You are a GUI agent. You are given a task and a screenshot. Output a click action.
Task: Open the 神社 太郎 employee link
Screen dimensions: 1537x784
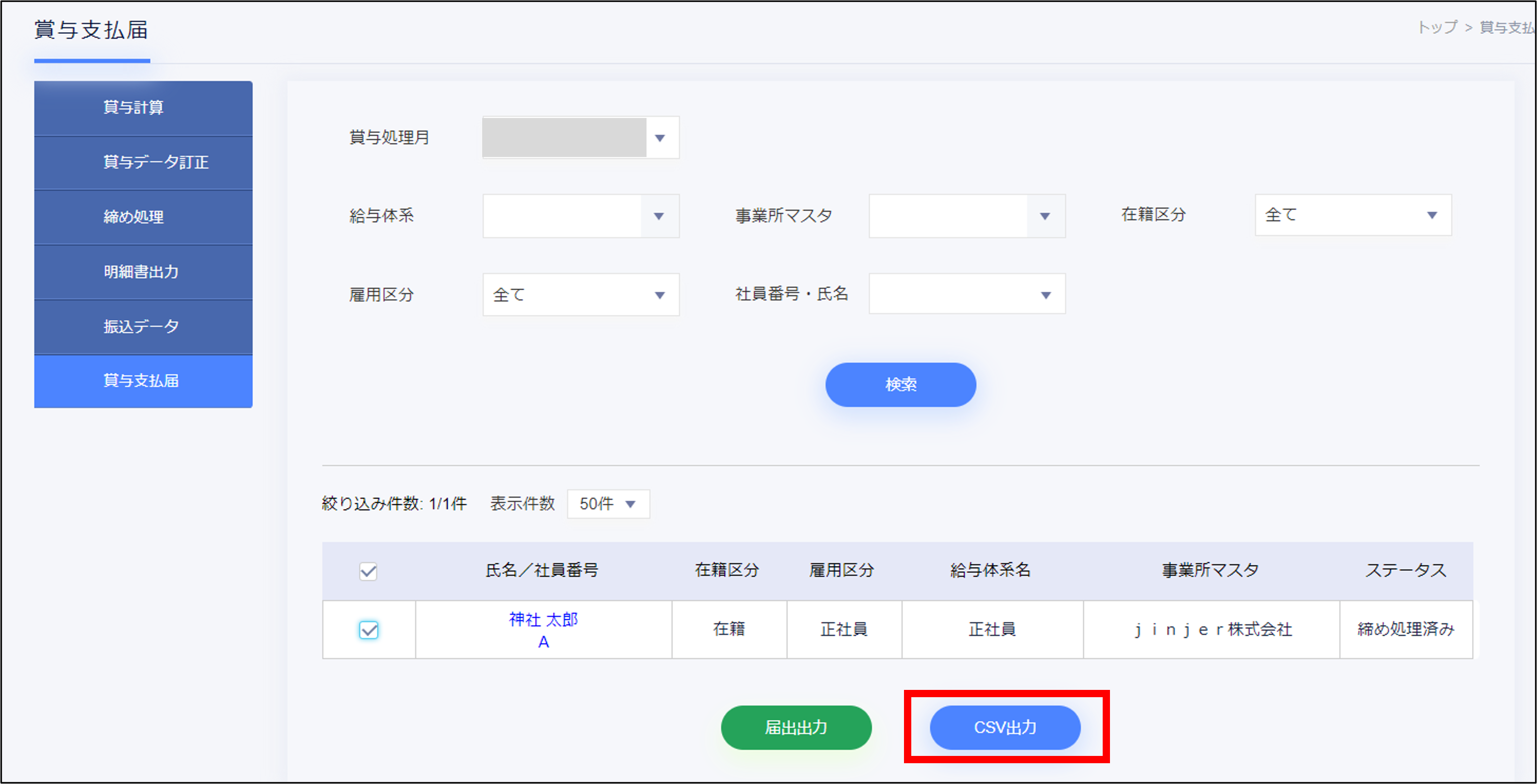coord(543,619)
